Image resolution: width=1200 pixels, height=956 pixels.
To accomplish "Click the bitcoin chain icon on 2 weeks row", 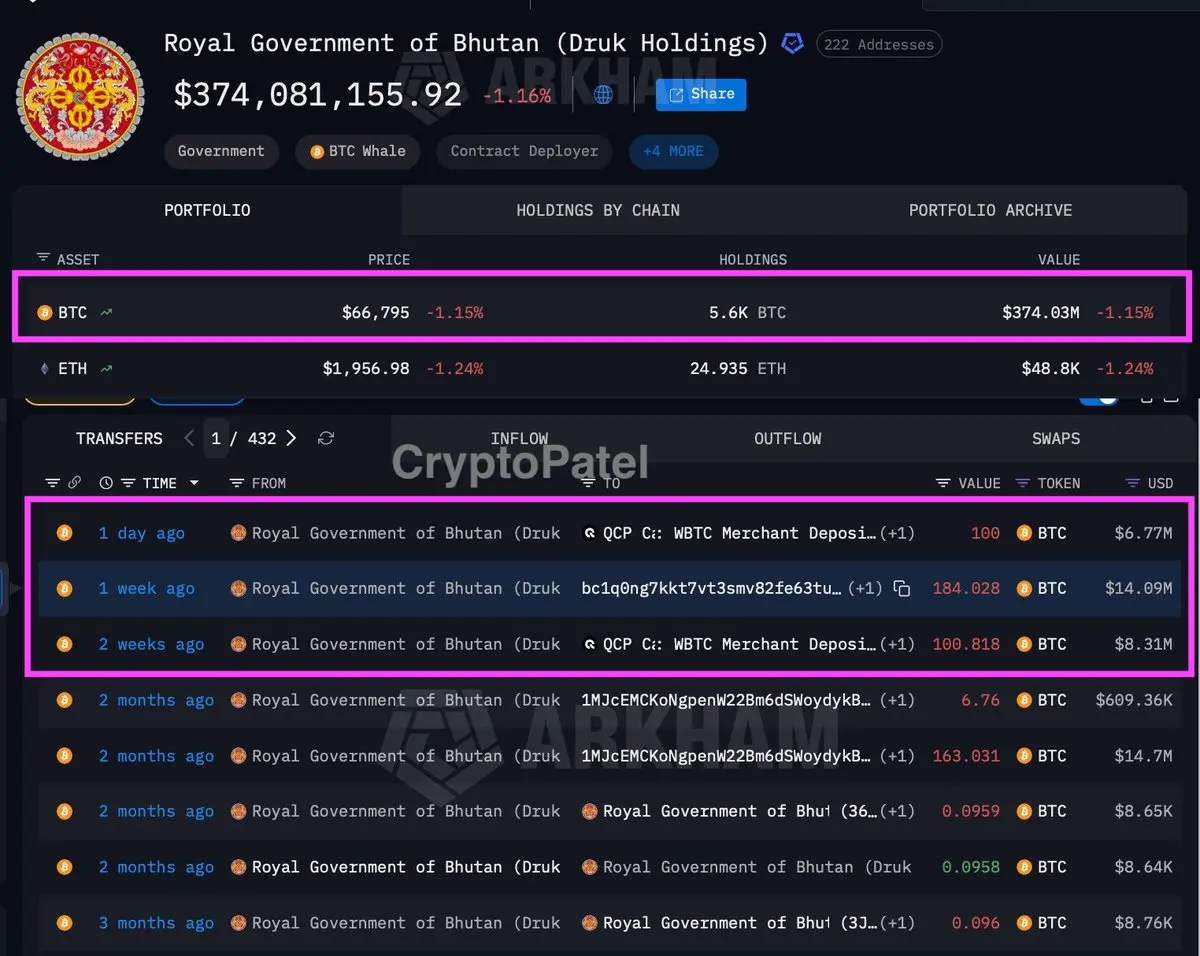I will [x=64, y=644].
